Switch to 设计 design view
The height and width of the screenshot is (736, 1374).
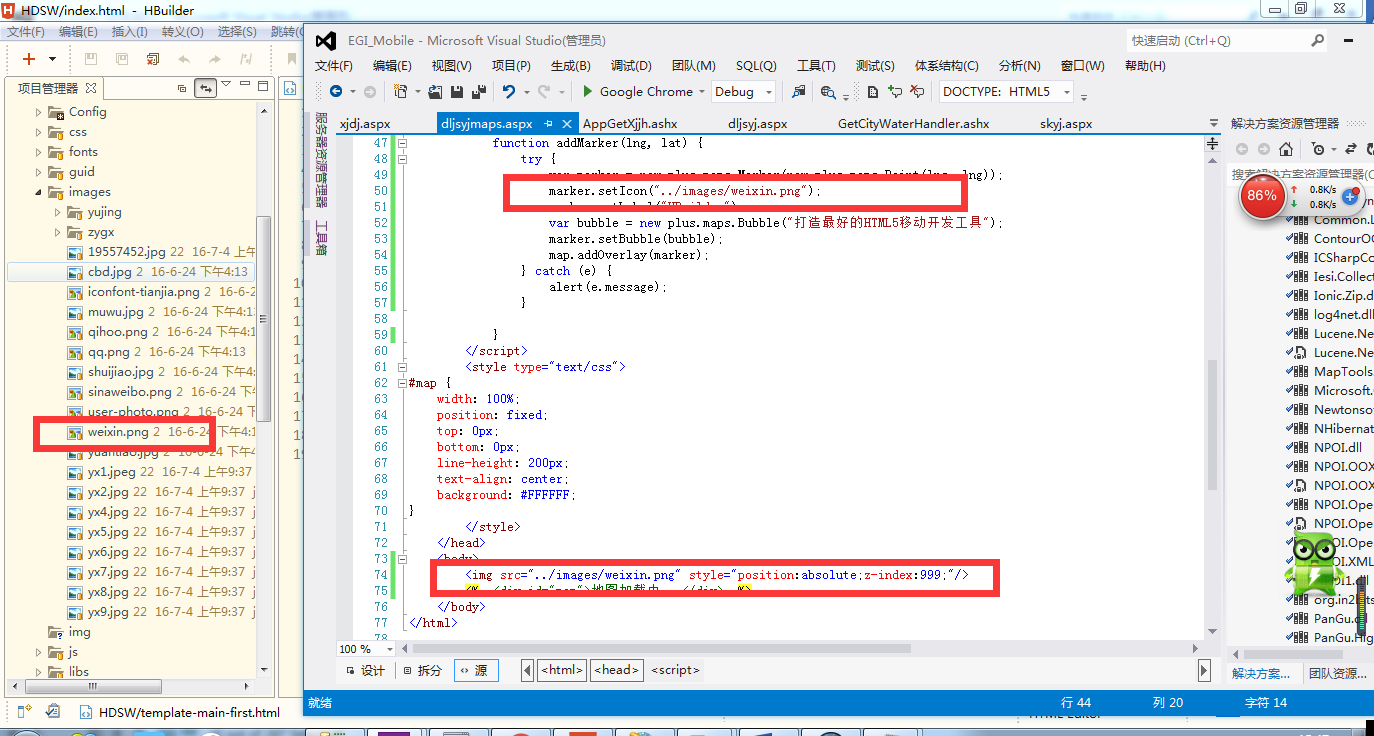(x=365, y=670)
